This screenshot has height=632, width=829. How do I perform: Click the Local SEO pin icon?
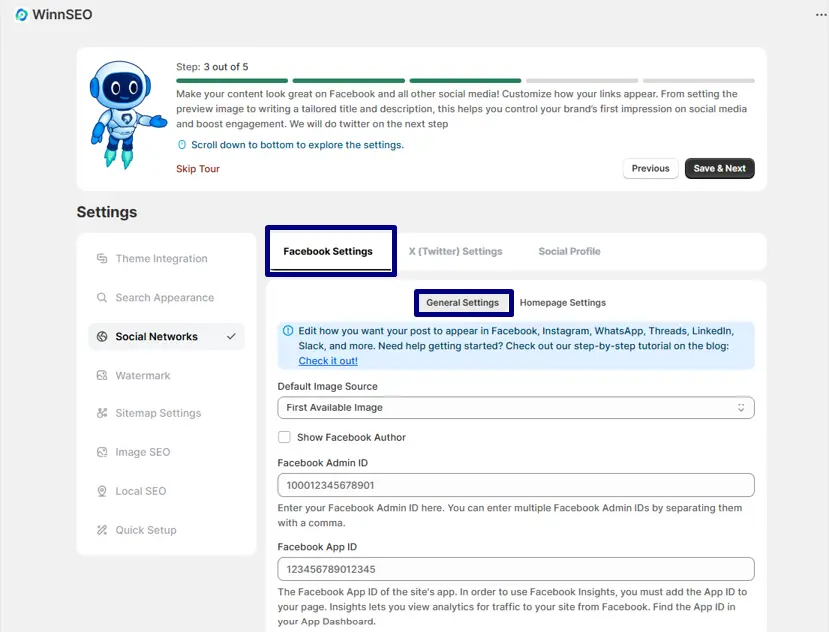click(102, 491)
